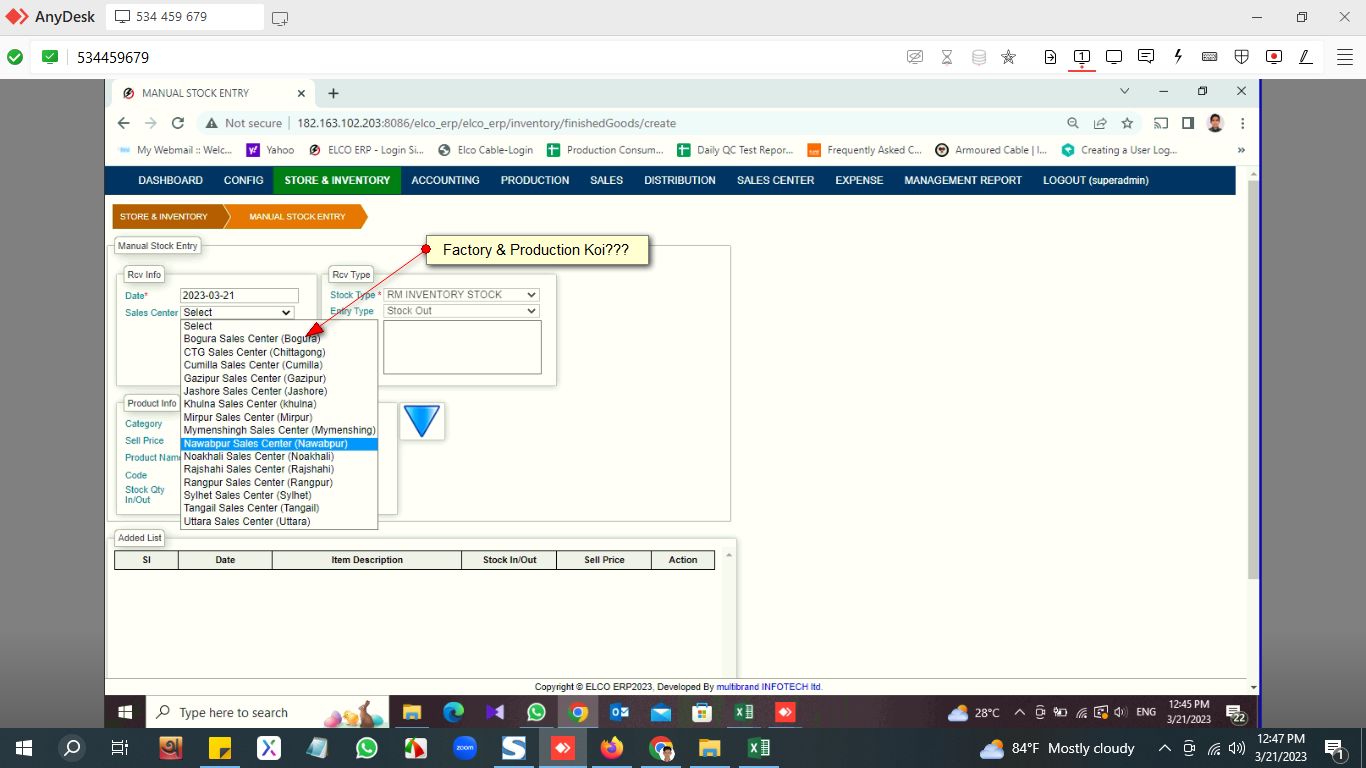
Task: Select AnyDesk remote monitor 1 icon
Action: click(x=1082, y=57)
